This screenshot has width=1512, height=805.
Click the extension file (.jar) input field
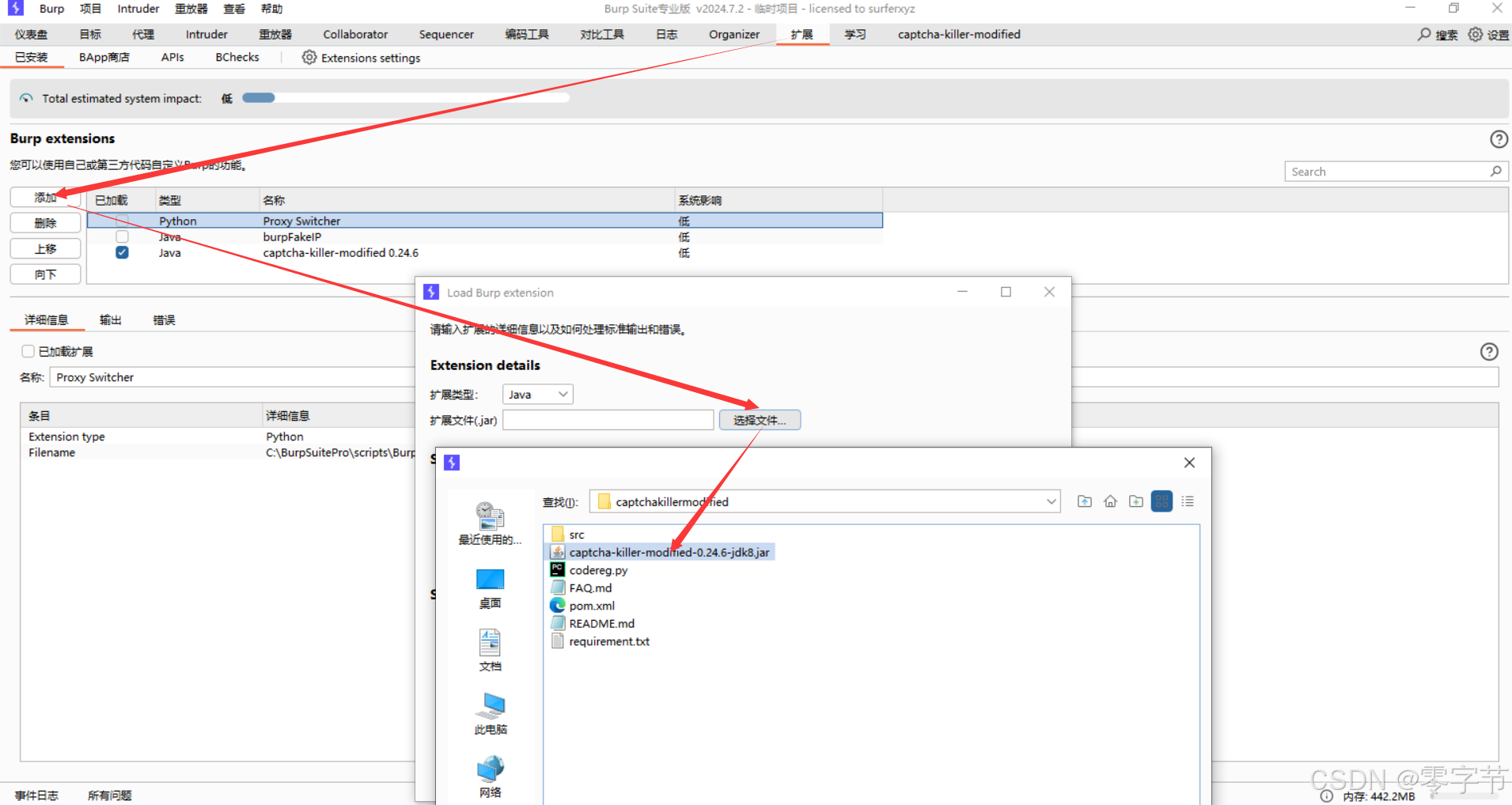tap(608, 420)
